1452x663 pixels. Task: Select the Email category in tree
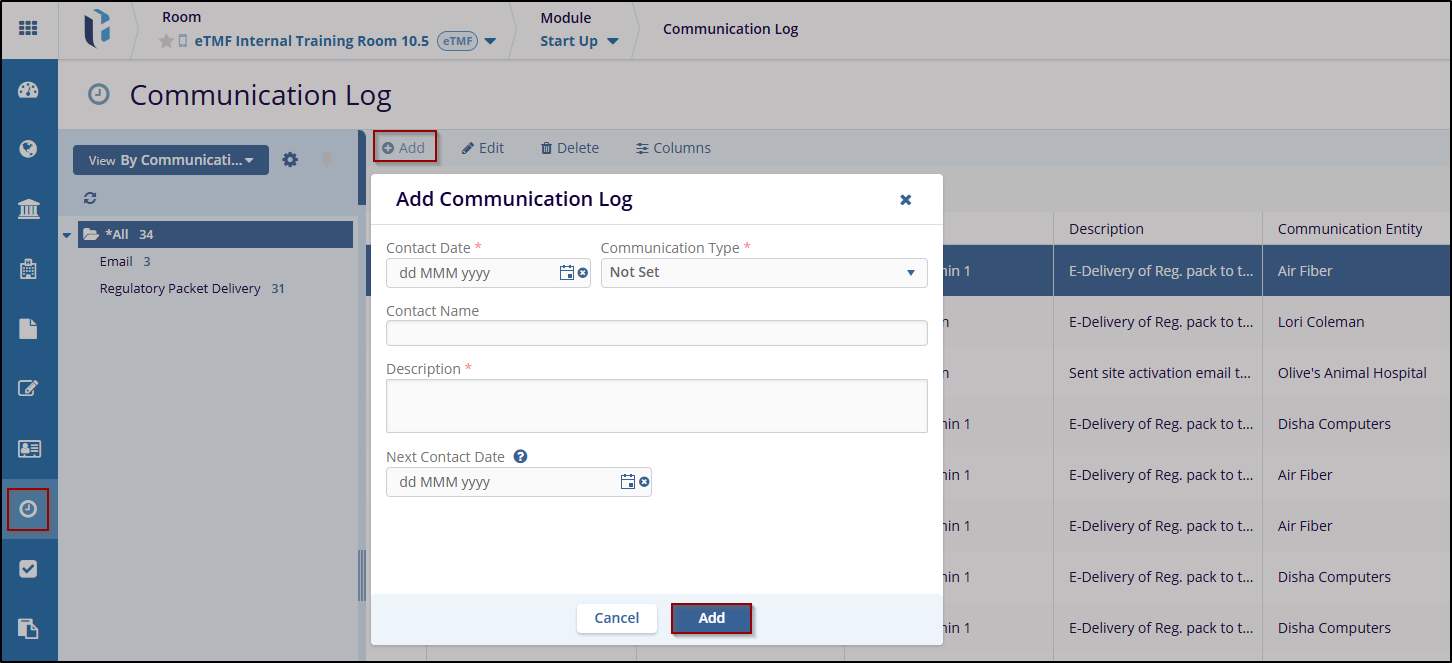116,262
